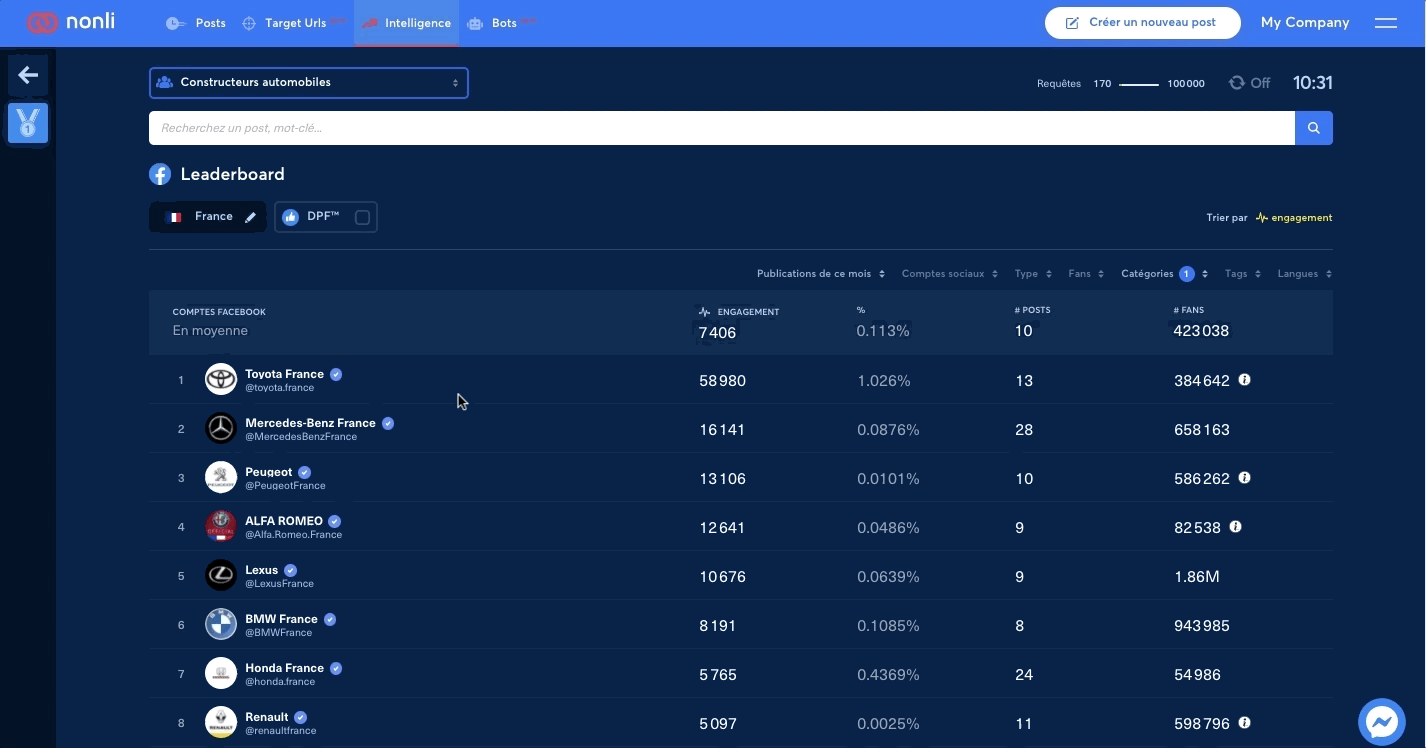Click the En moyenne row label
The height and width of the screenshot is (748, 1426).
(x=210, y=331)
